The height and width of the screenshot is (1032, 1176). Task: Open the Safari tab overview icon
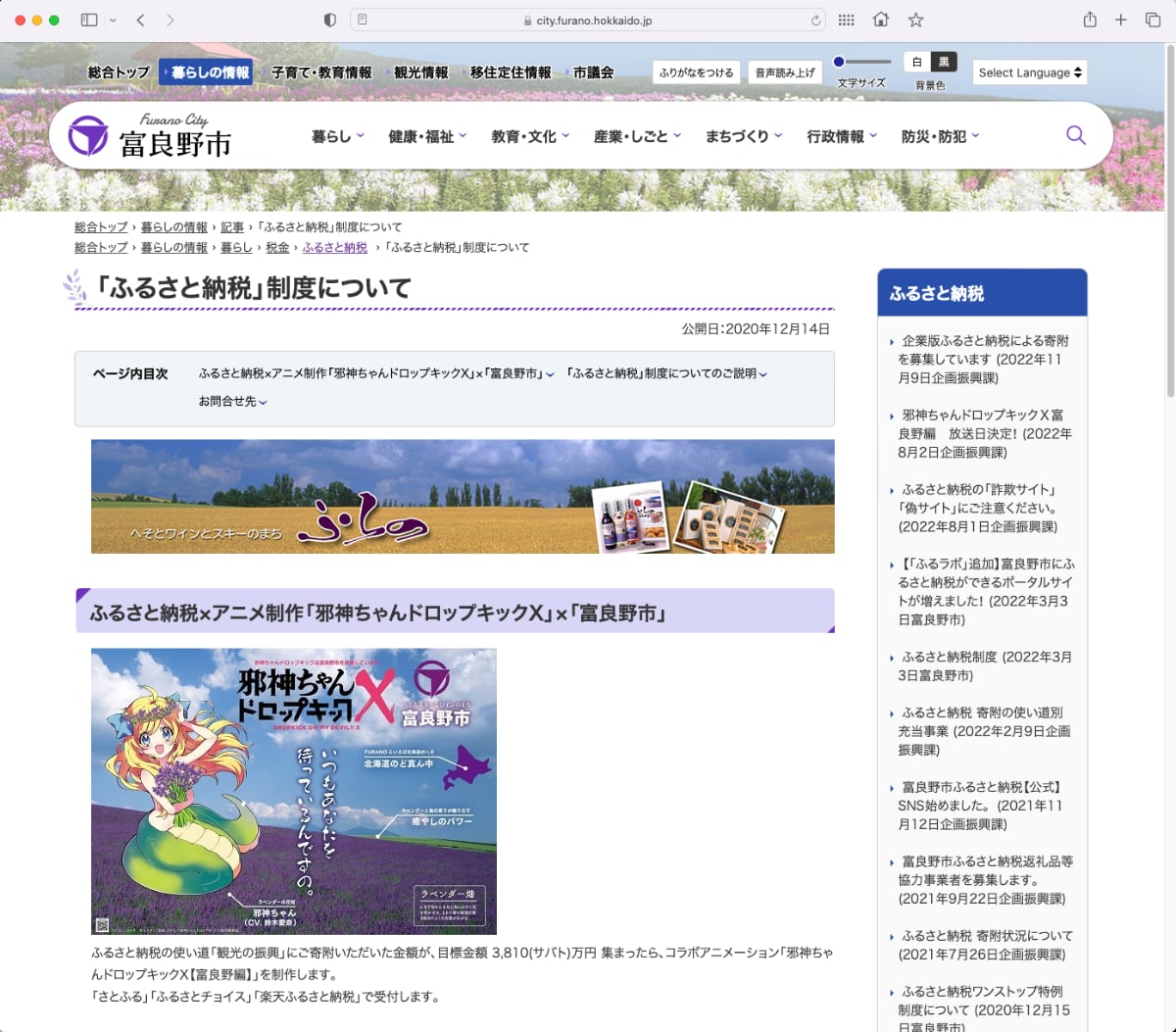(x=1152, y=20)
